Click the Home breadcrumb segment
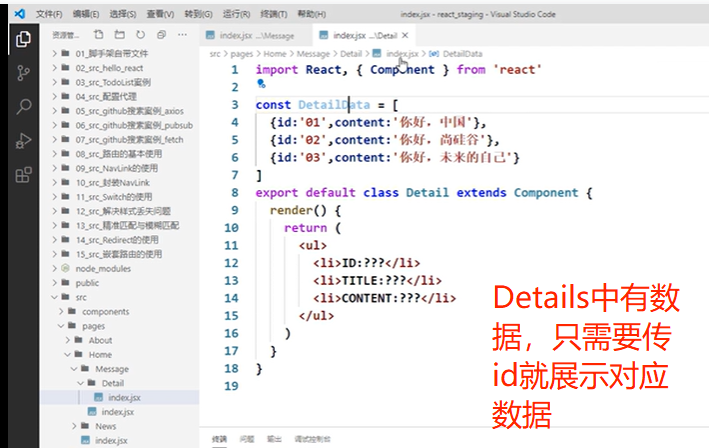The width and height of the screenshot is (709, 448). point(274,54)
